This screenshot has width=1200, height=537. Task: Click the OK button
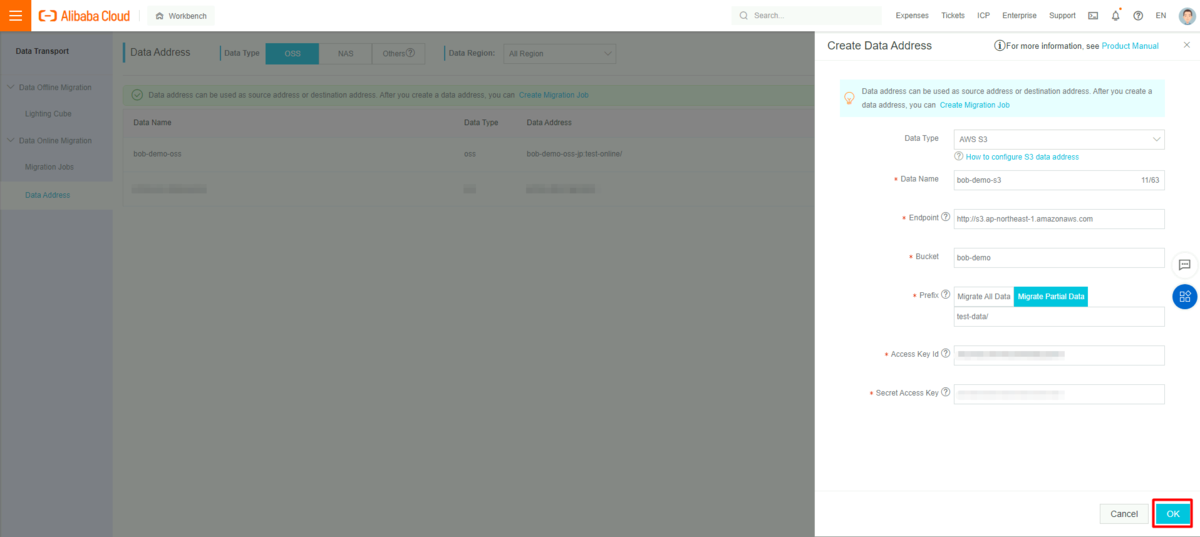pos(1173,514)
